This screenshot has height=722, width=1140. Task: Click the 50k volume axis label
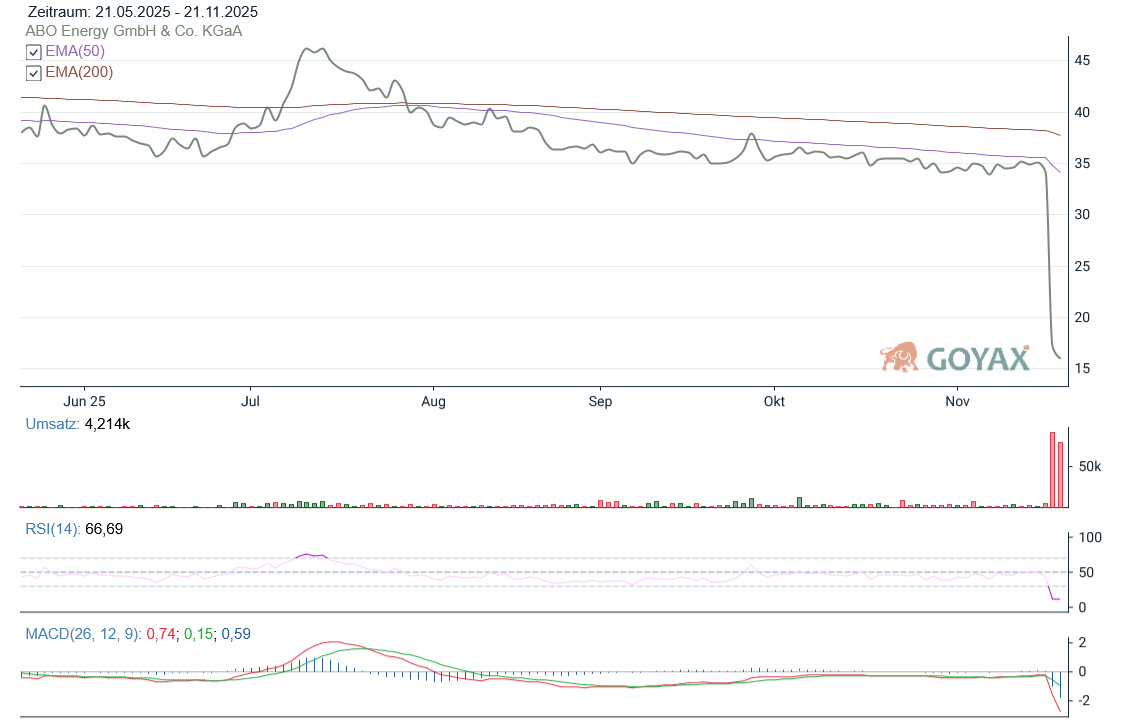[1088, 467]
